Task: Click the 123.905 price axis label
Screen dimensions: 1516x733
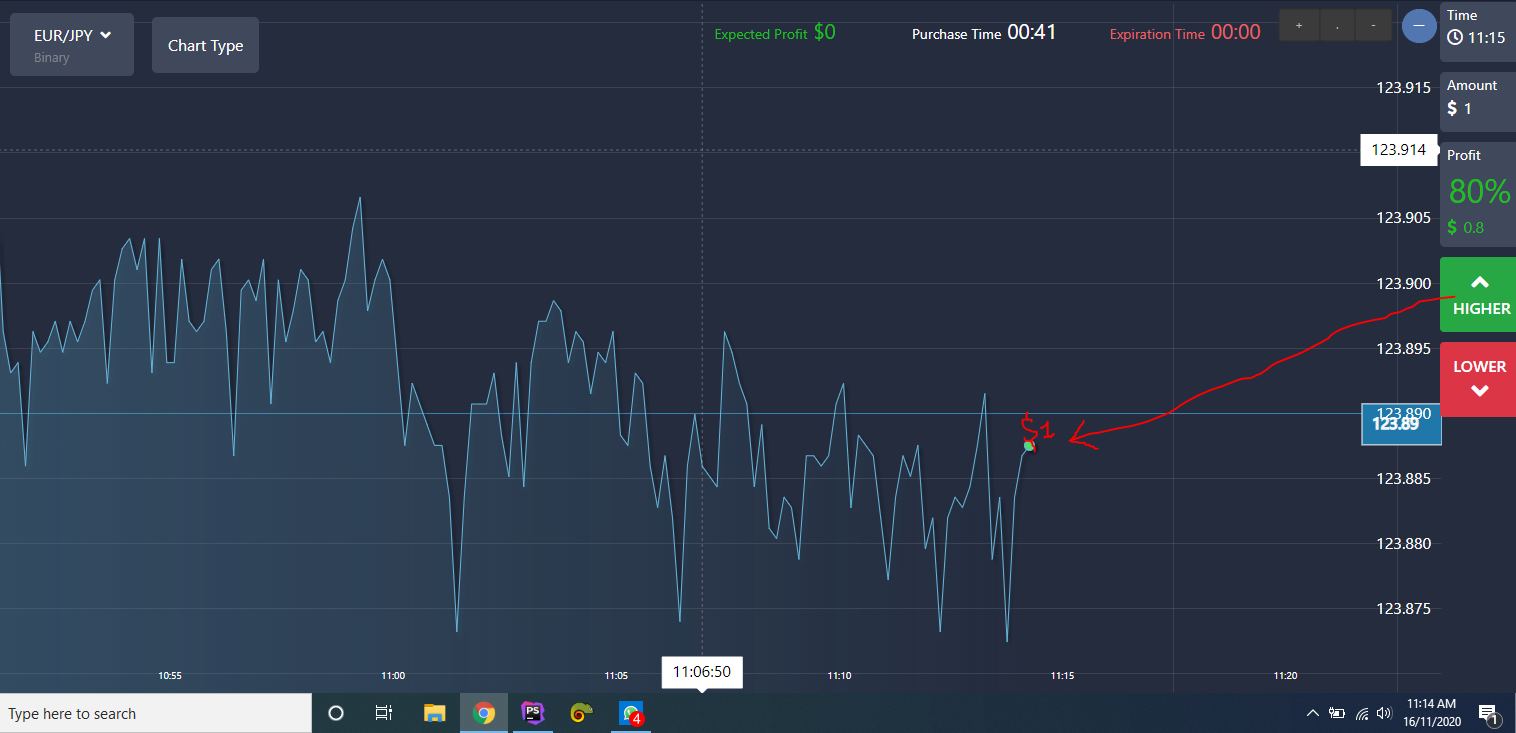Action: coord(1403,218)
